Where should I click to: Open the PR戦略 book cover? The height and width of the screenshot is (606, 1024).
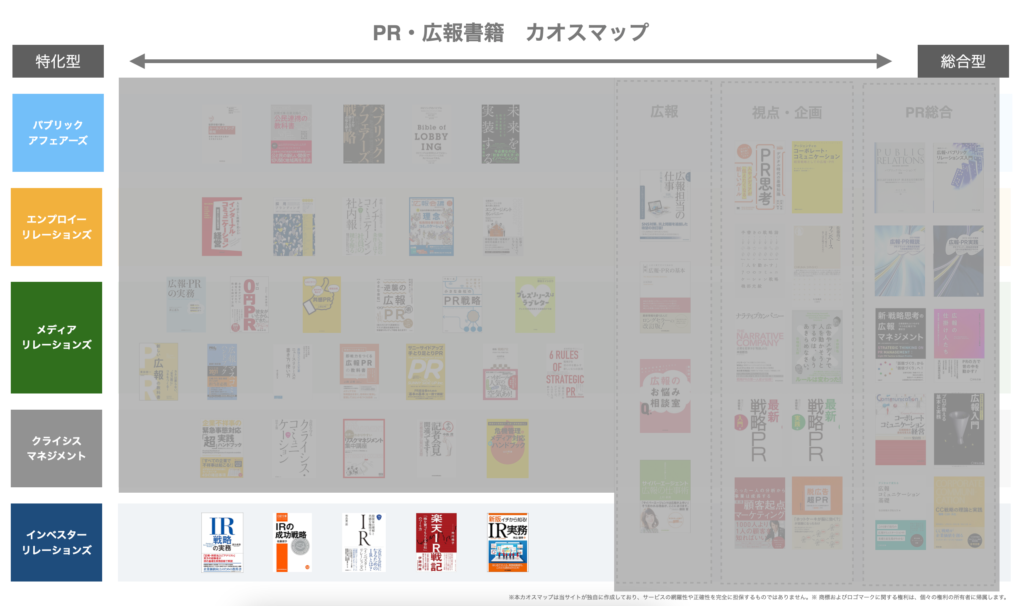point(462,304)
